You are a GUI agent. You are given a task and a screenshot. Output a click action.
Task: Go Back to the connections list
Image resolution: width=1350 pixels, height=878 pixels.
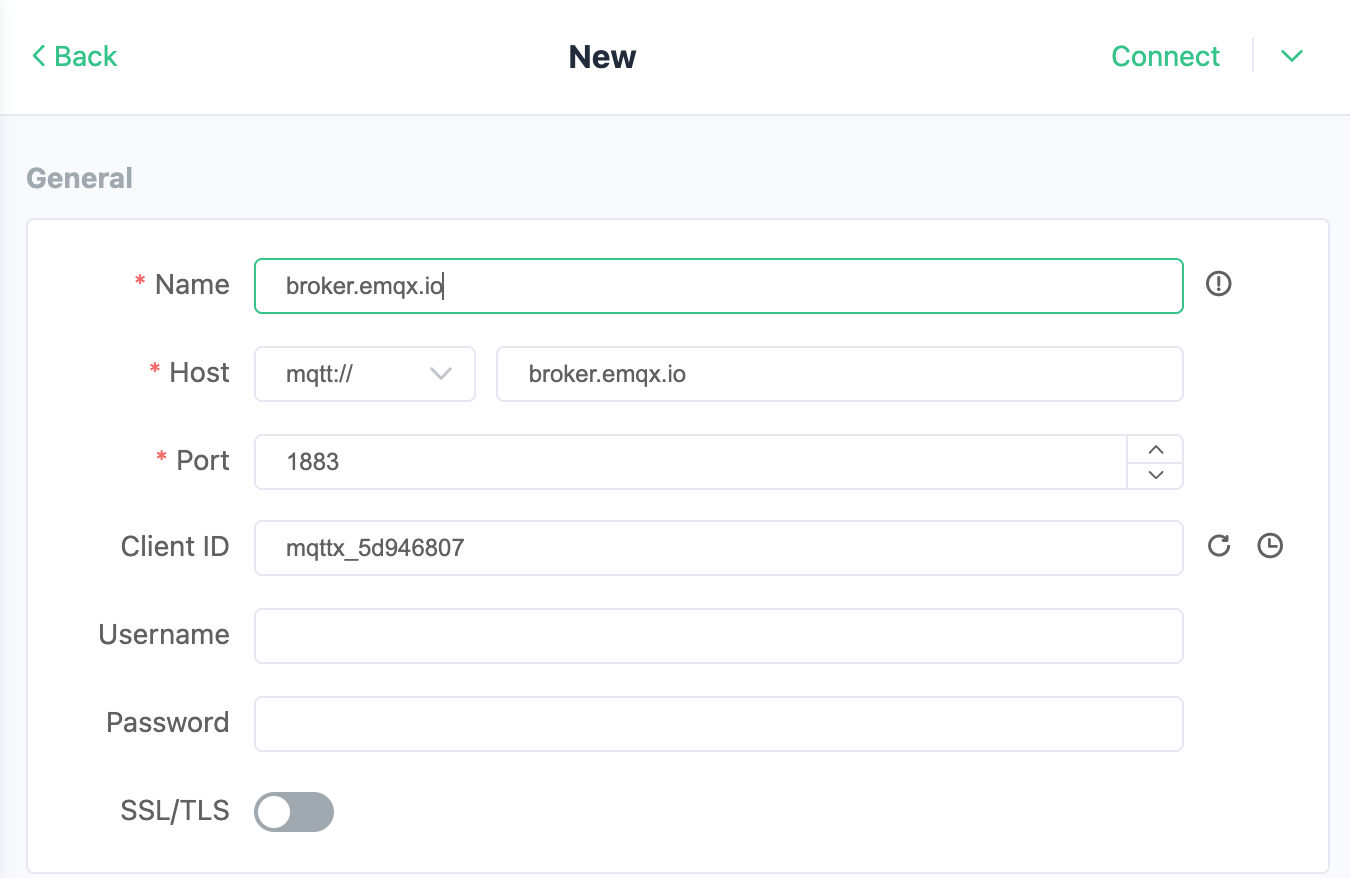73,56
